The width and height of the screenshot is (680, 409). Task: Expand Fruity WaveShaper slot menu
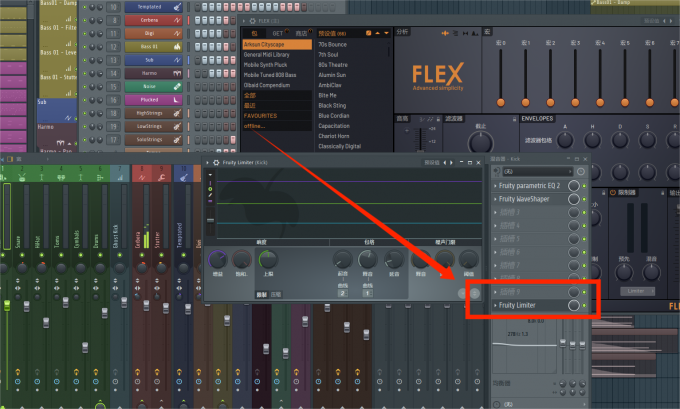[x=496, y=199]
